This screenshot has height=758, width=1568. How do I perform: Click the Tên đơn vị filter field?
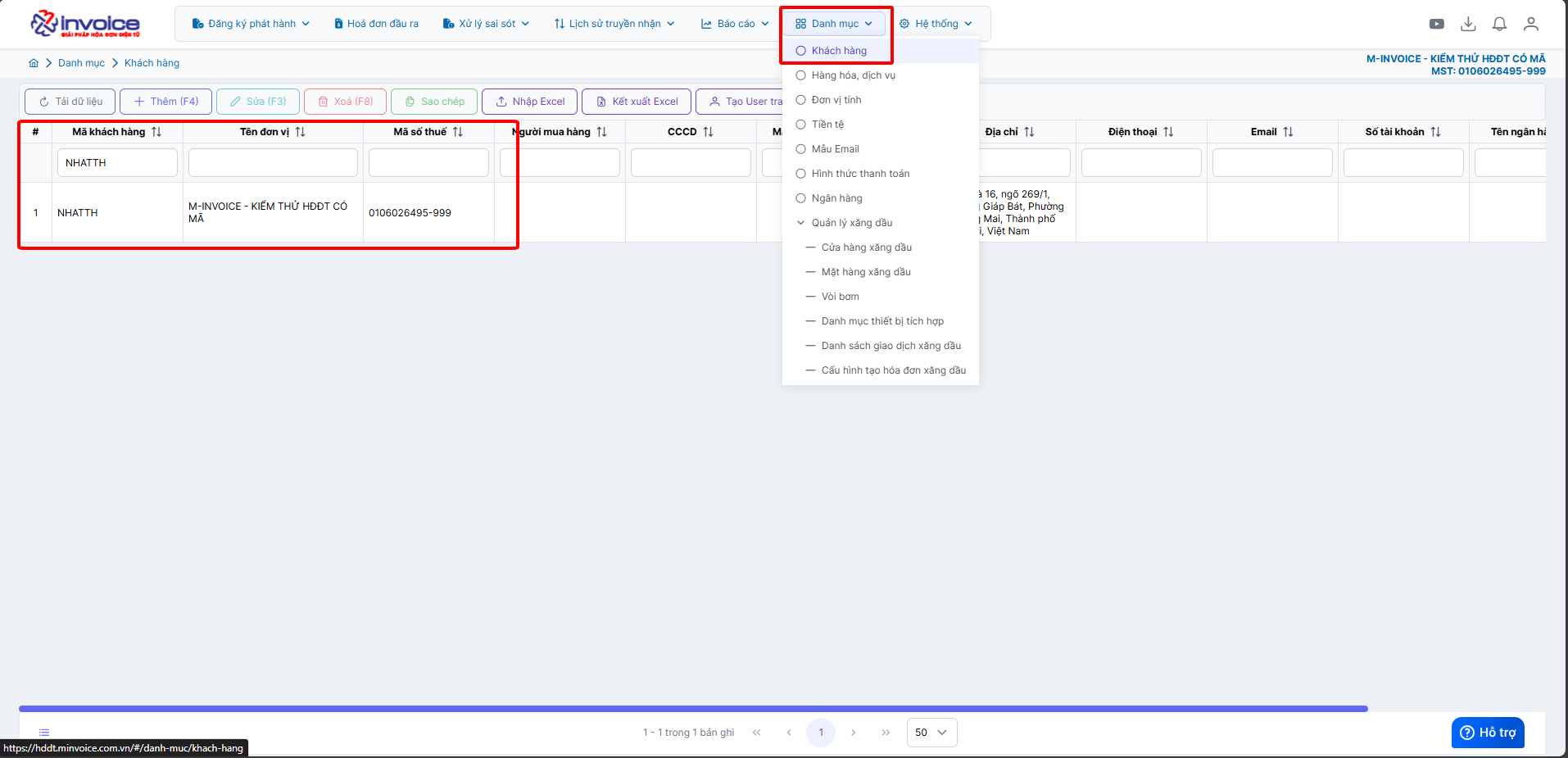273,163
